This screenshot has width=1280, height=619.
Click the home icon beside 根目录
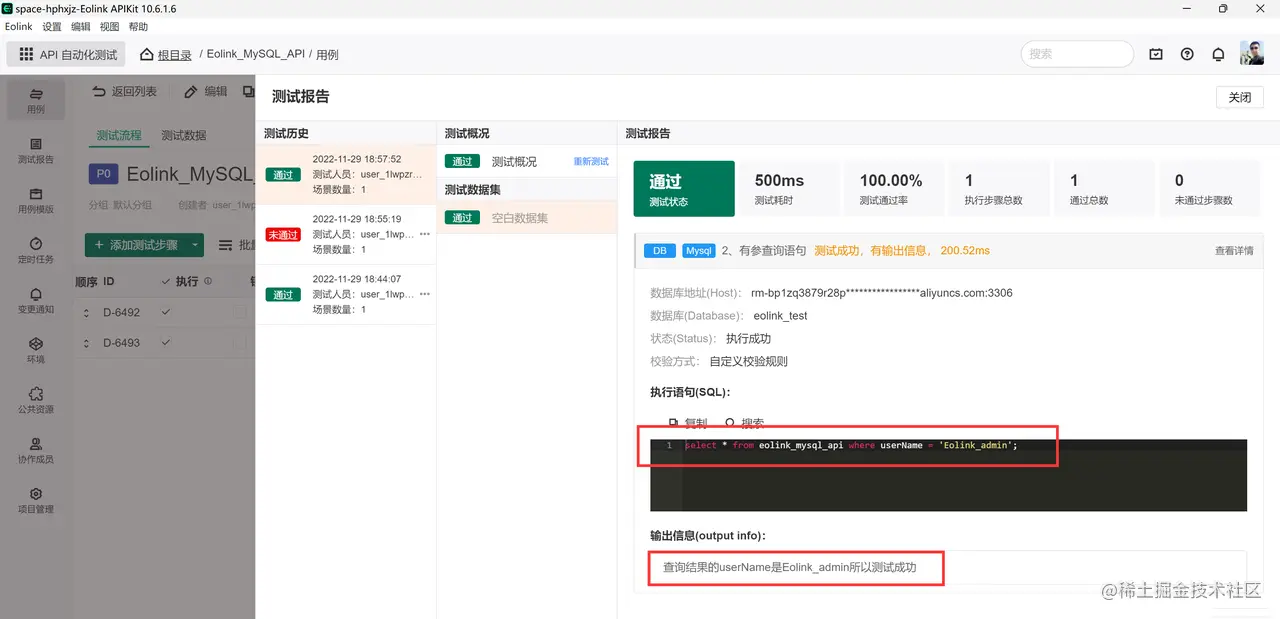pos(147,54)
